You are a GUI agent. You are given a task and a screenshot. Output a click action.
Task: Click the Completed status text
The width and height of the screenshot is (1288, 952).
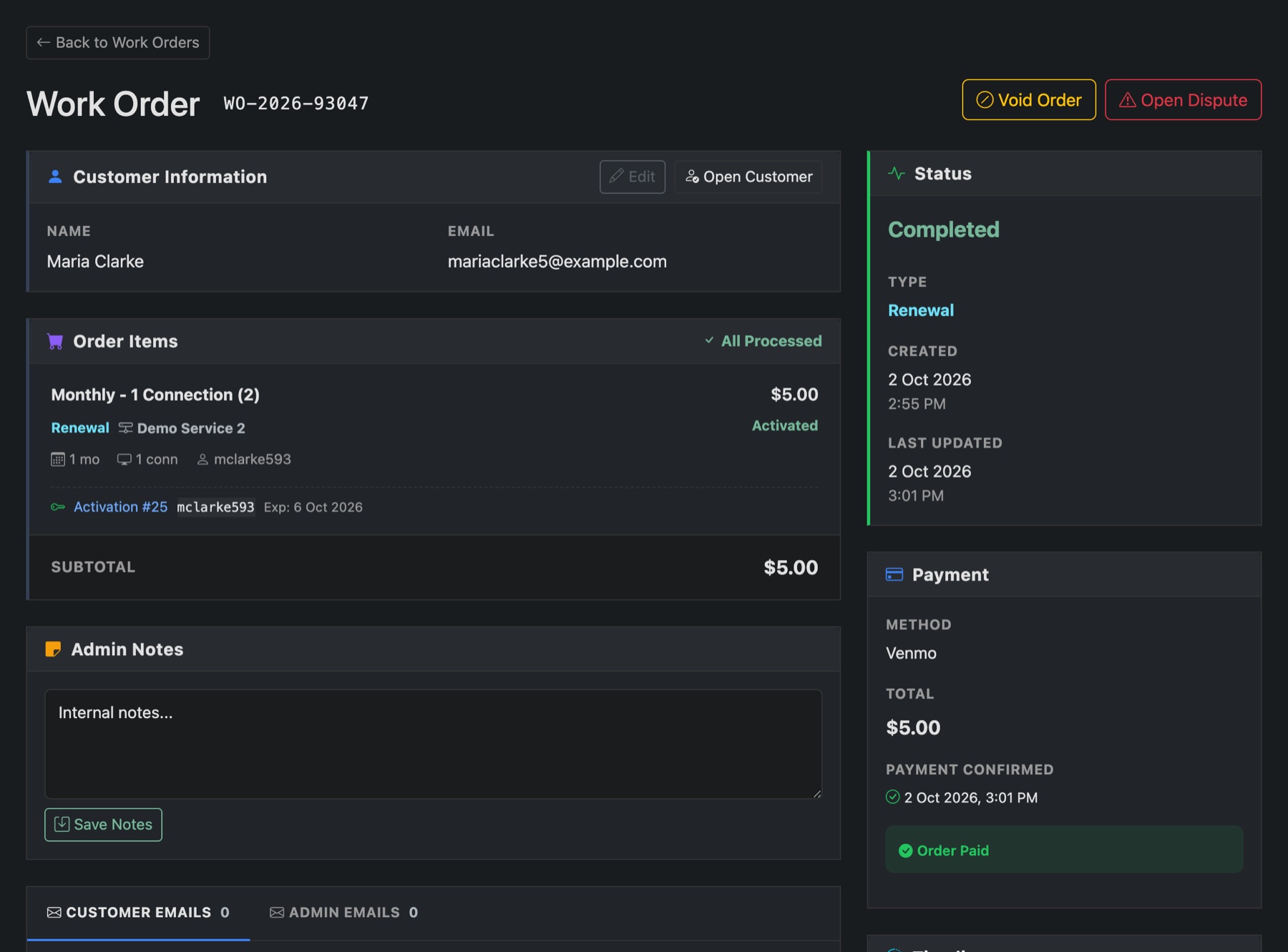pos(944,230)
